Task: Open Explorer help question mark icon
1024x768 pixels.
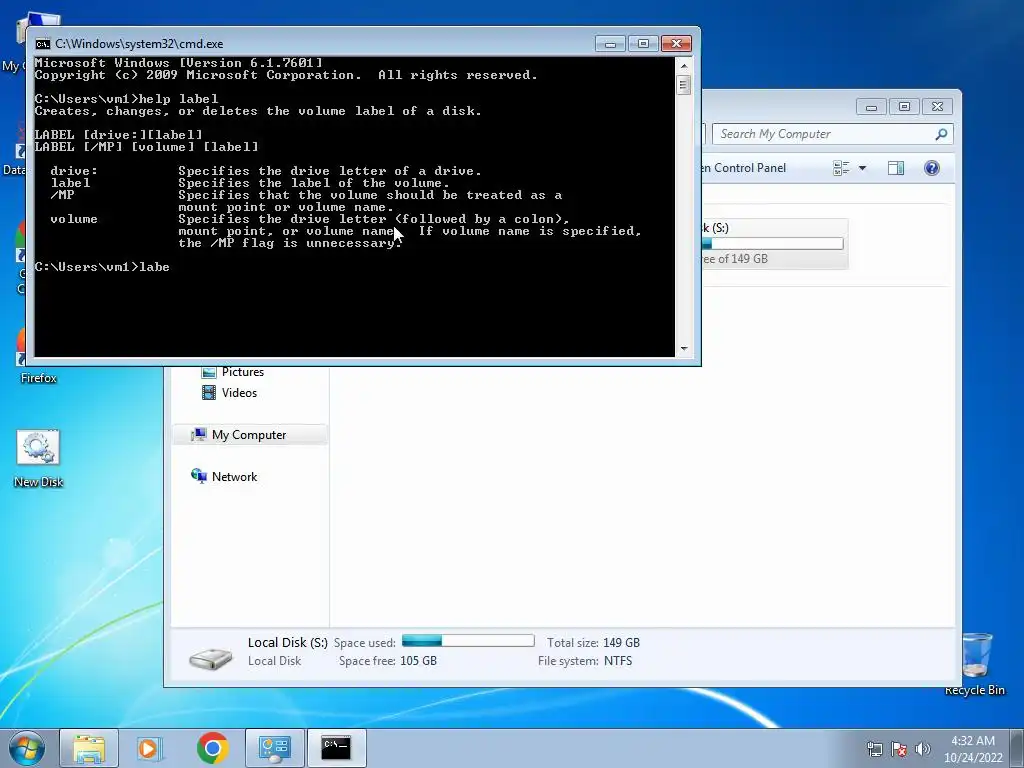Action: click(x=932, y=168)
